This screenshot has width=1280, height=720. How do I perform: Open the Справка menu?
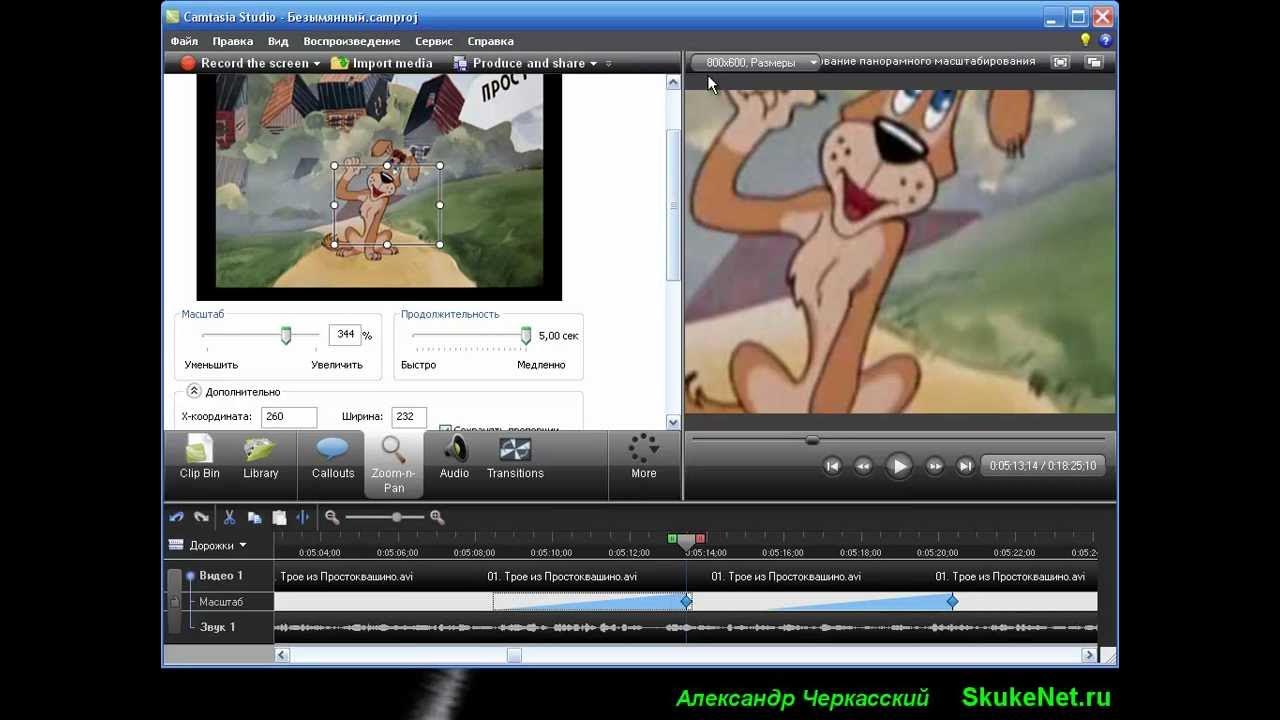[x=490, y=41]
